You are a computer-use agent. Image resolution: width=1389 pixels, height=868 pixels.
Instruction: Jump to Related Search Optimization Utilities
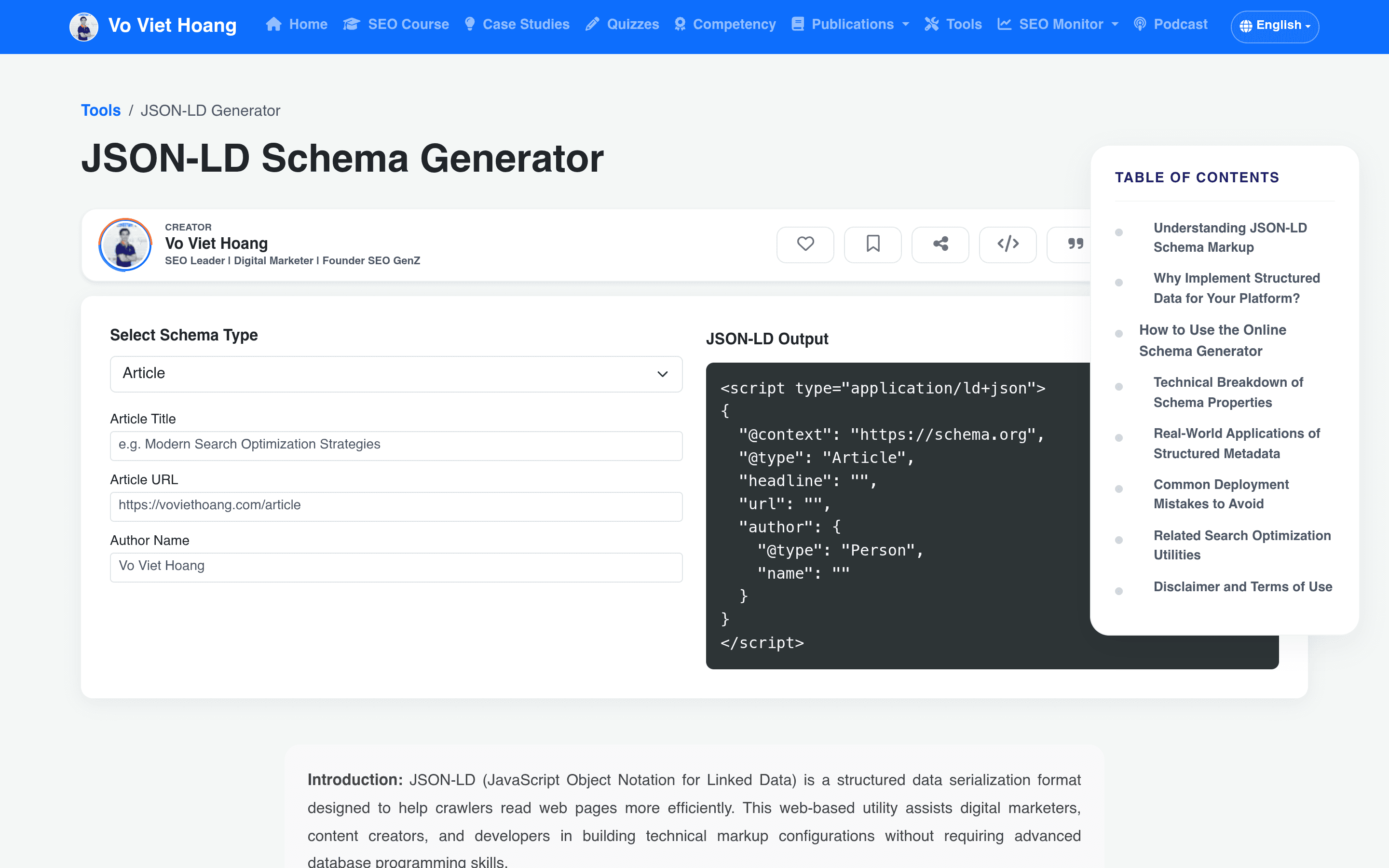tap(1242, 545)
